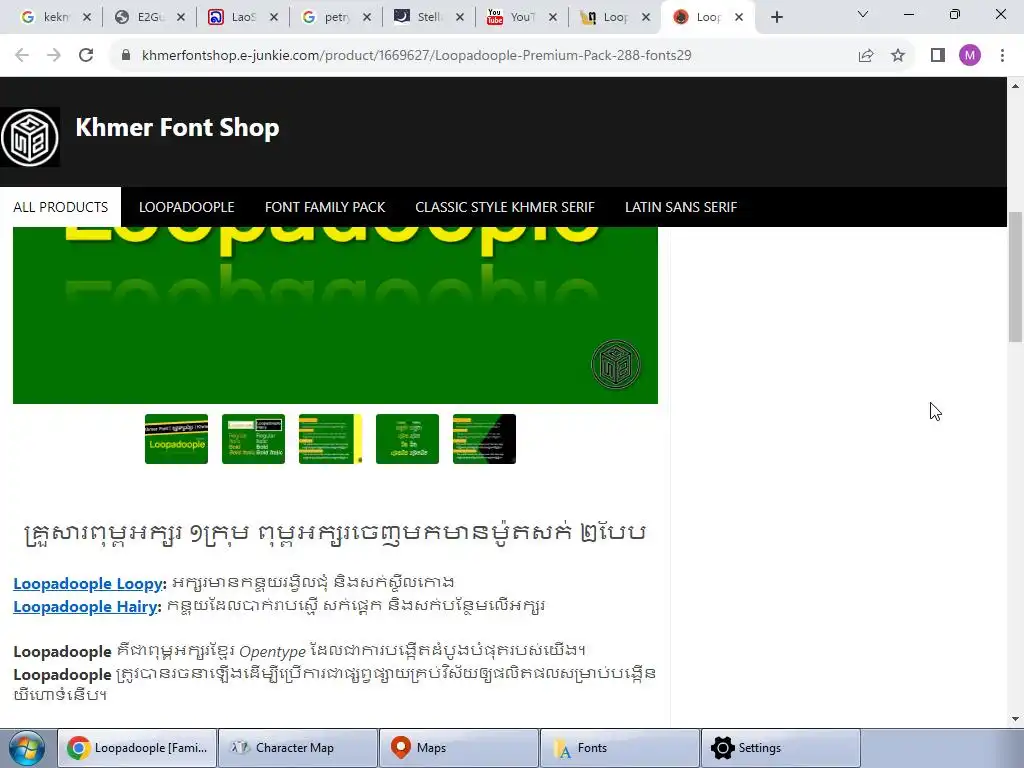Open the Loopadoople Hairy link

coord(86,607)
